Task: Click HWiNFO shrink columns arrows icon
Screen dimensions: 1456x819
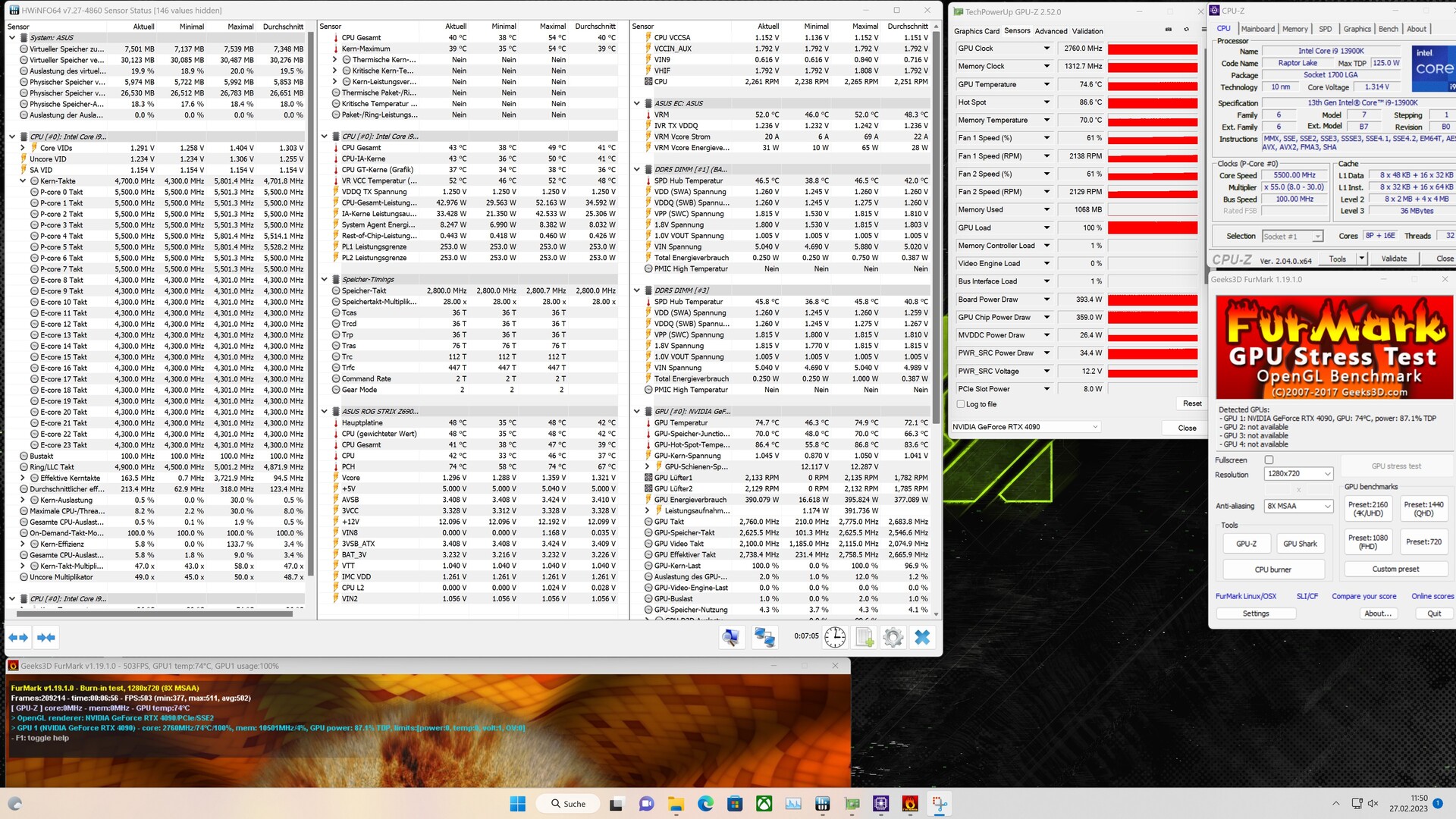Action: click(46, 638)
